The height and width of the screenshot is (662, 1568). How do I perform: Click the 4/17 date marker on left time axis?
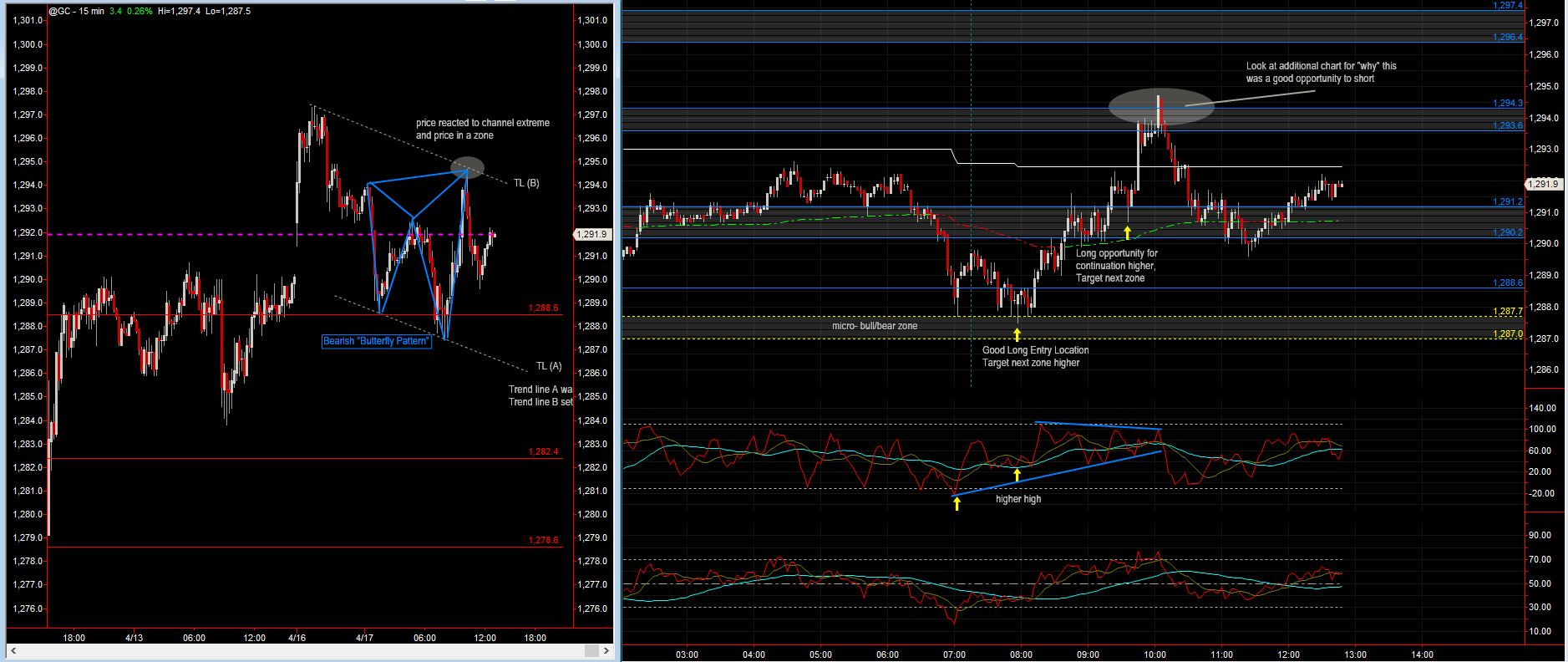(x=364, y=638)
